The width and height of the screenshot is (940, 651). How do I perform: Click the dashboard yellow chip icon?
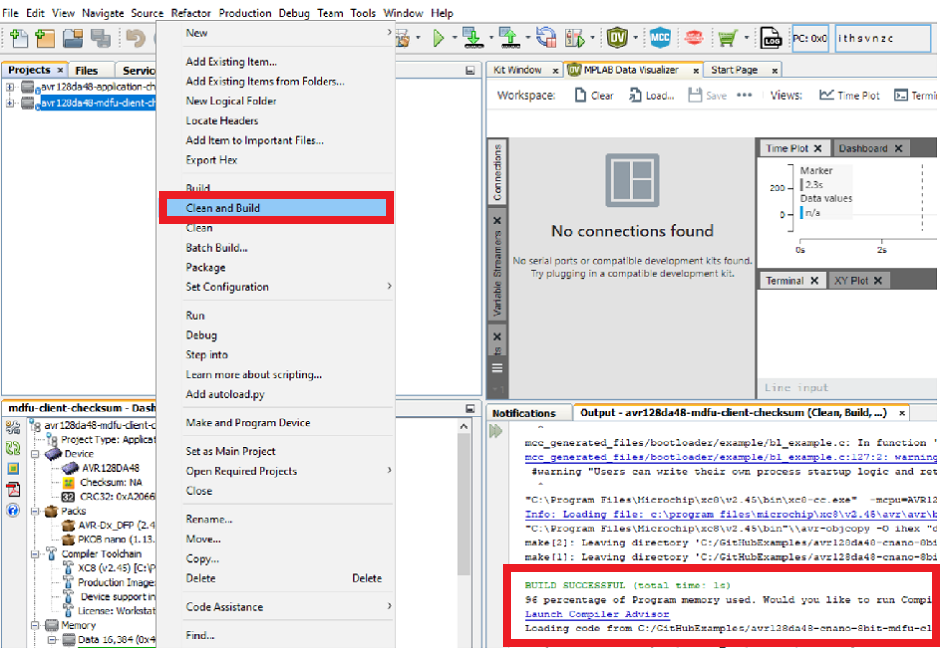pos(13,469)
